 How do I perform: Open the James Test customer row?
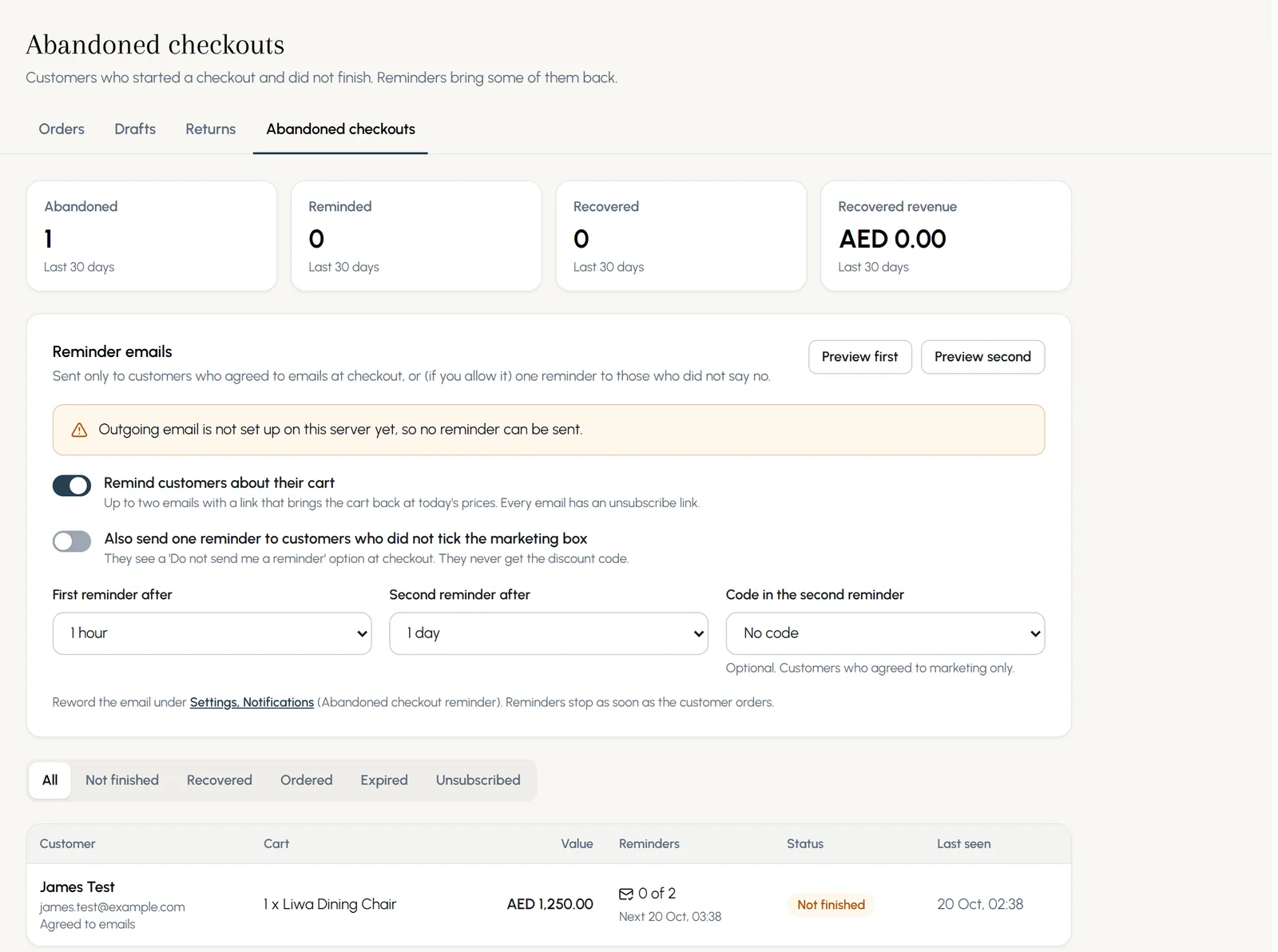(549, 905)
